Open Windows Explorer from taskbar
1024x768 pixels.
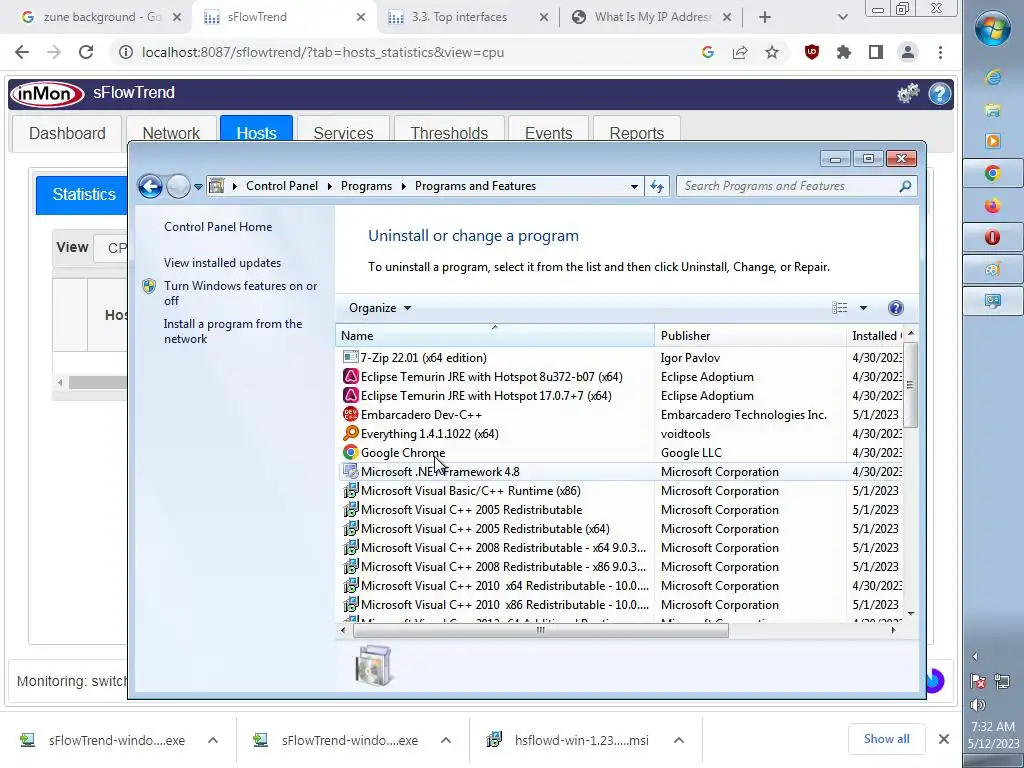(993, 109)
